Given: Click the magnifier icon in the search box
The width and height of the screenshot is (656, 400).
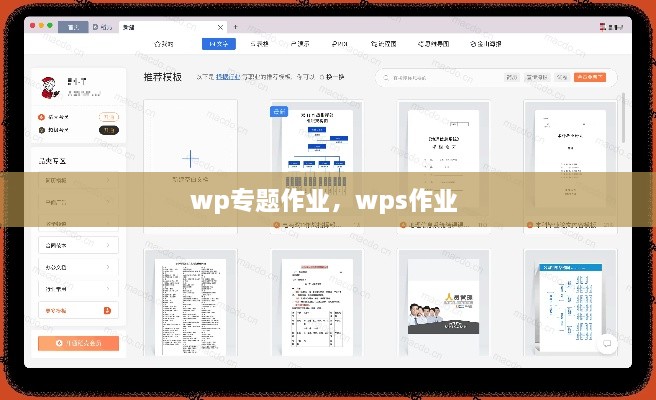Looking at the screenshot, I should (386, 77).
